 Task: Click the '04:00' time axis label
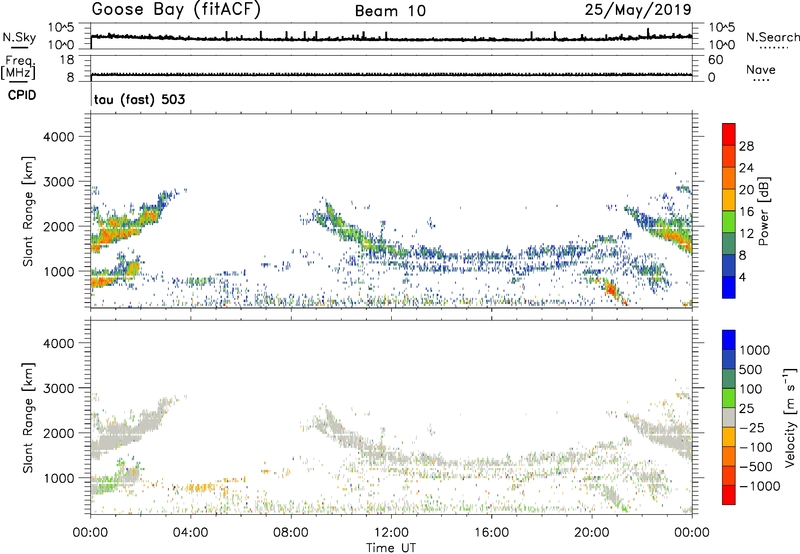tap(190, 533)
